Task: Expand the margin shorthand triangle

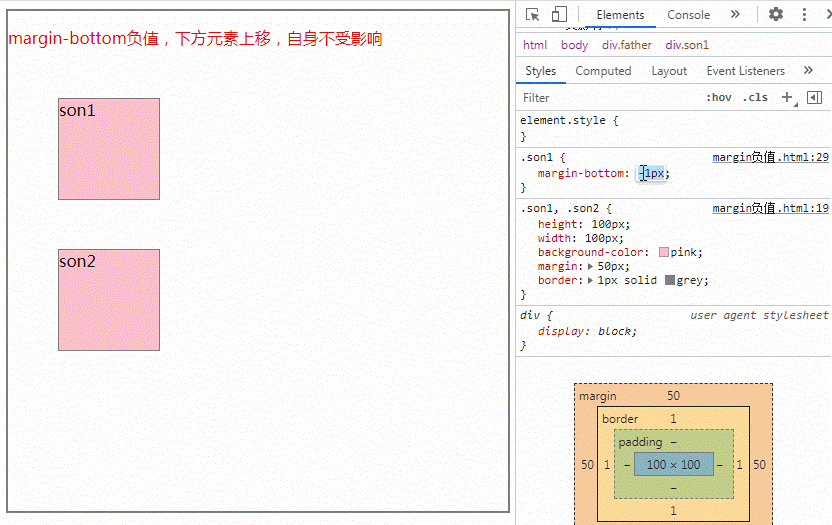Action: pyautogui.click(x=591, y=267)
